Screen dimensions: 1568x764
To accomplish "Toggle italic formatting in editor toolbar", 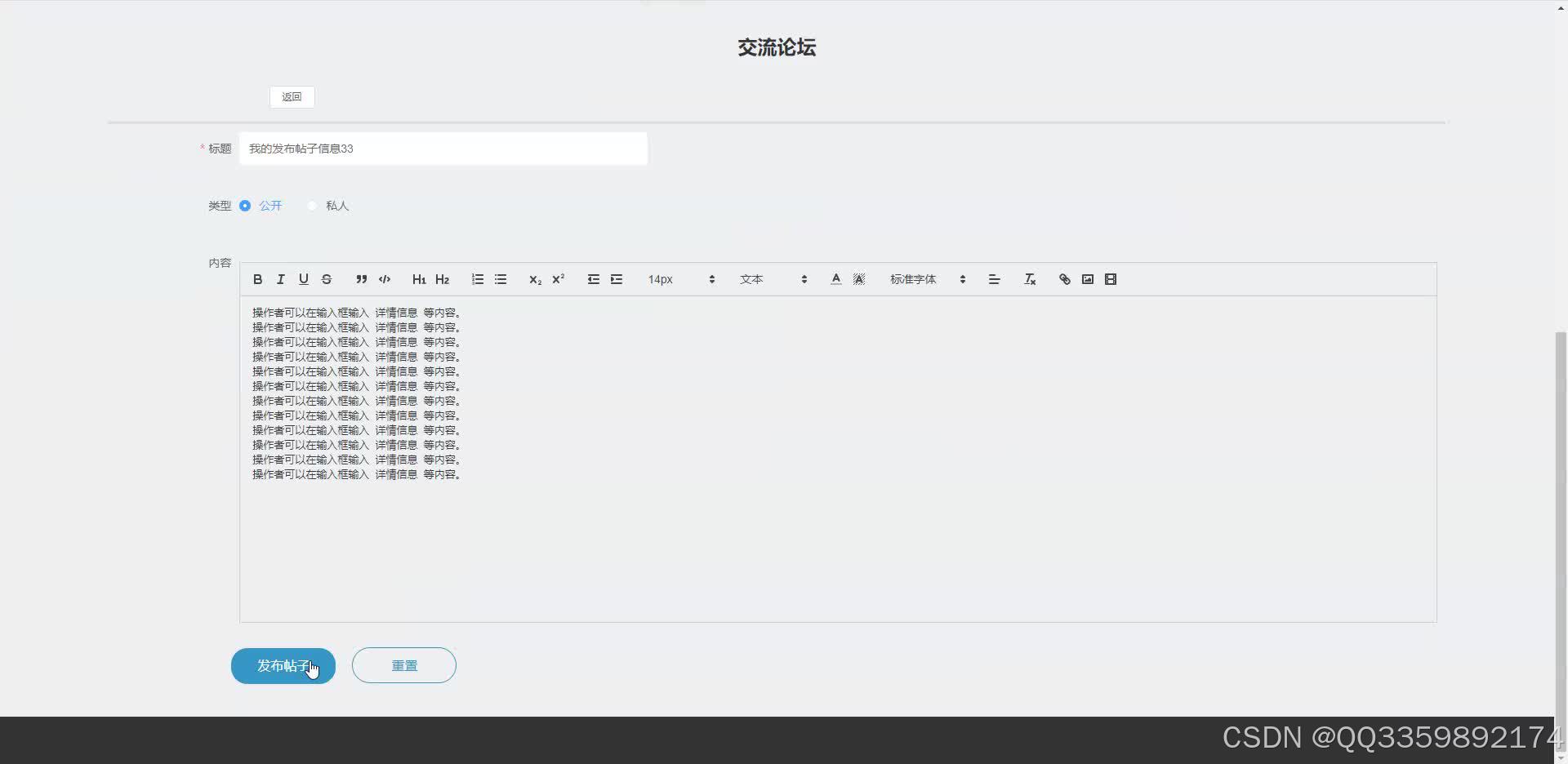I will 280,279.
